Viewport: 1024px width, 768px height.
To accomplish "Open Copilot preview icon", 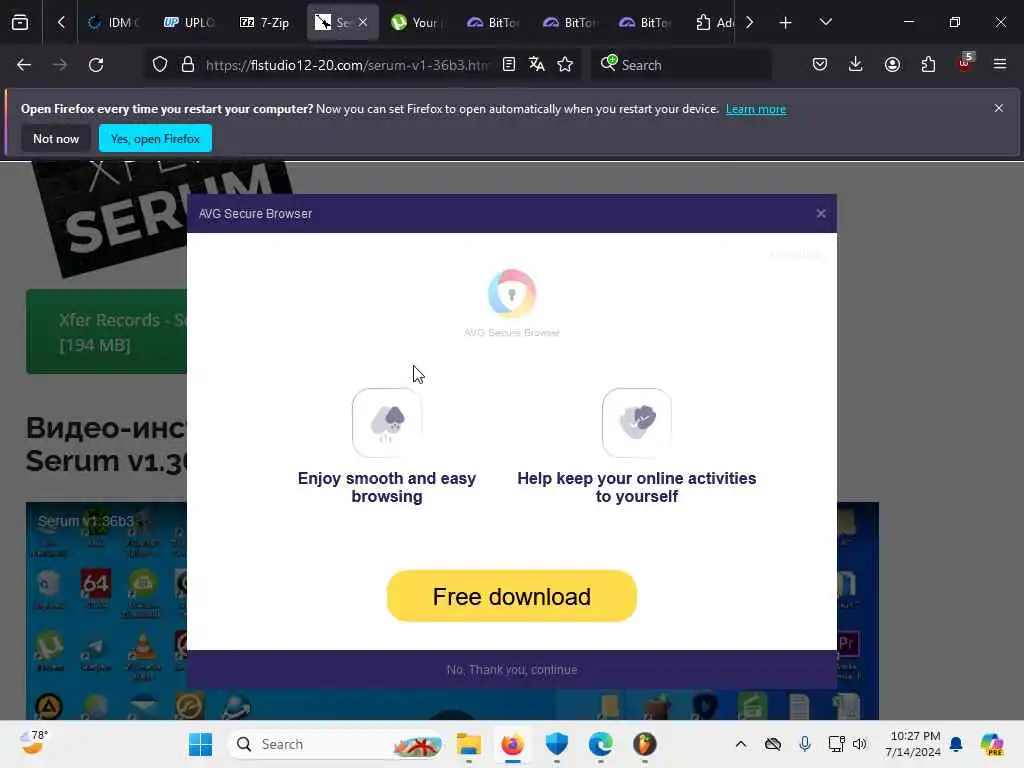I will tap(992, 744).
